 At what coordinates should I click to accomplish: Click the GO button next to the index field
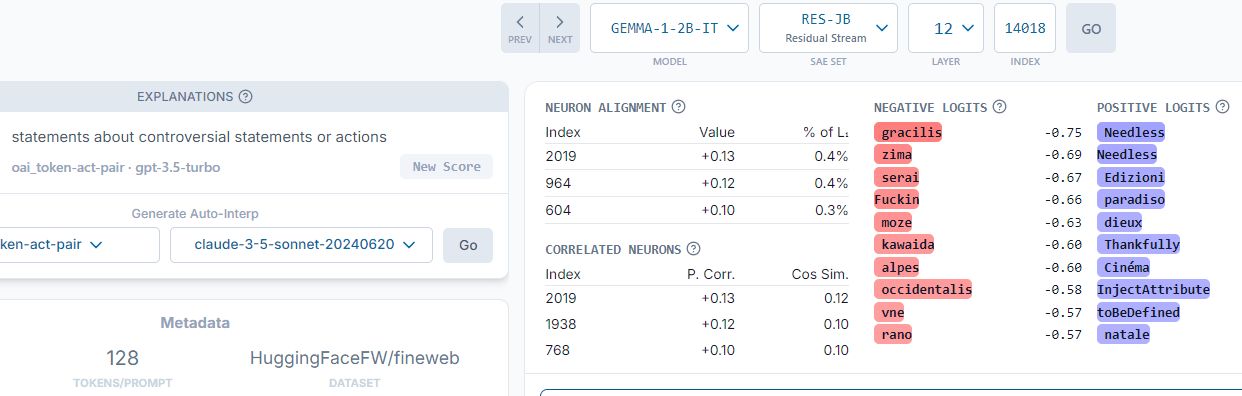(x=1091, y=28)
